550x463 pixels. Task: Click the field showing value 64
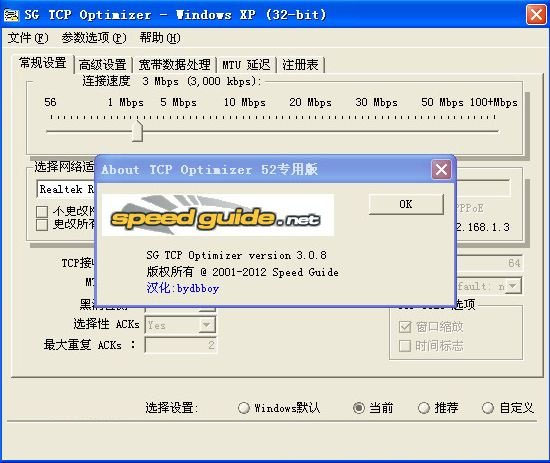pyautogui.click(x=489, y=263)
